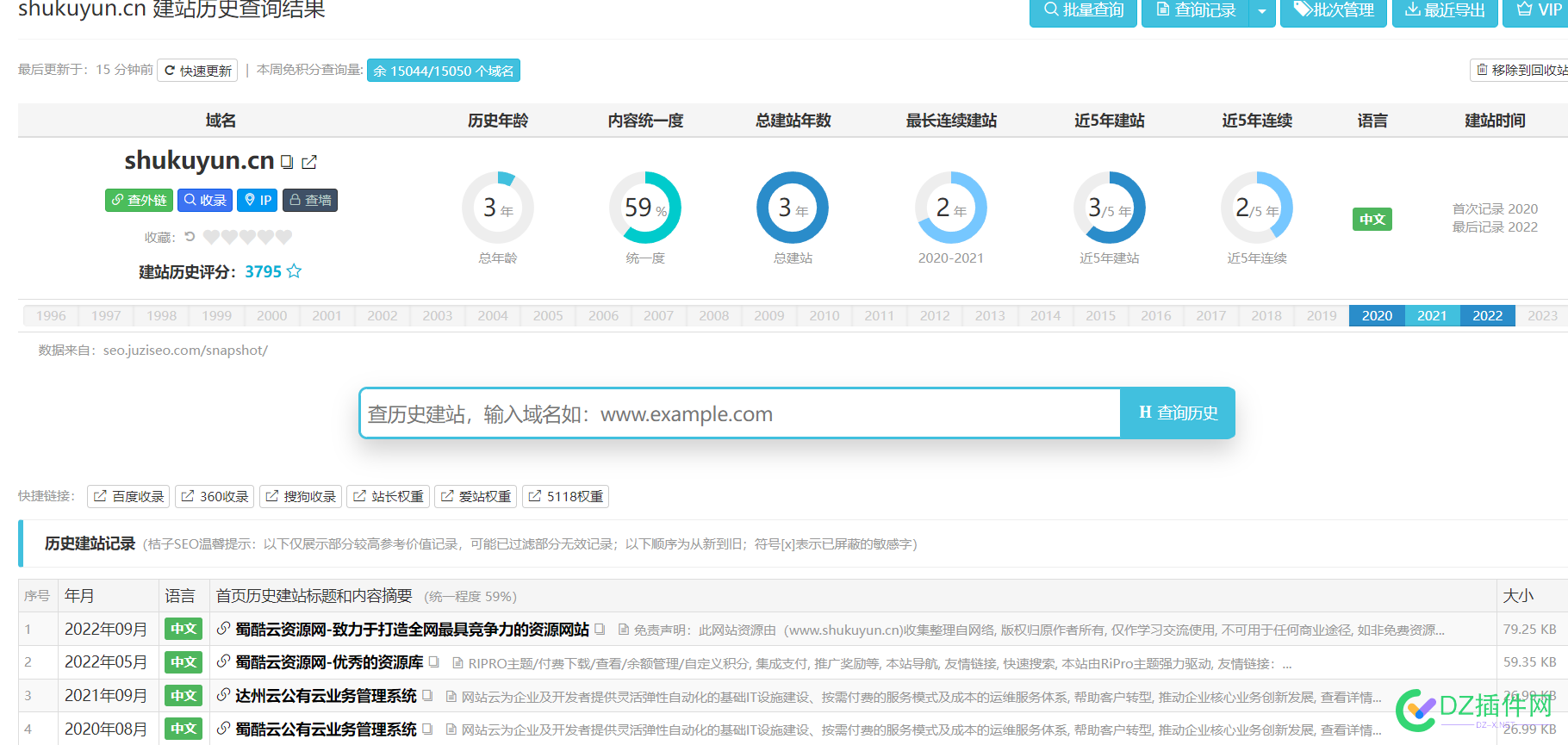Click the star next to score 3795

[x=294, y=271]
